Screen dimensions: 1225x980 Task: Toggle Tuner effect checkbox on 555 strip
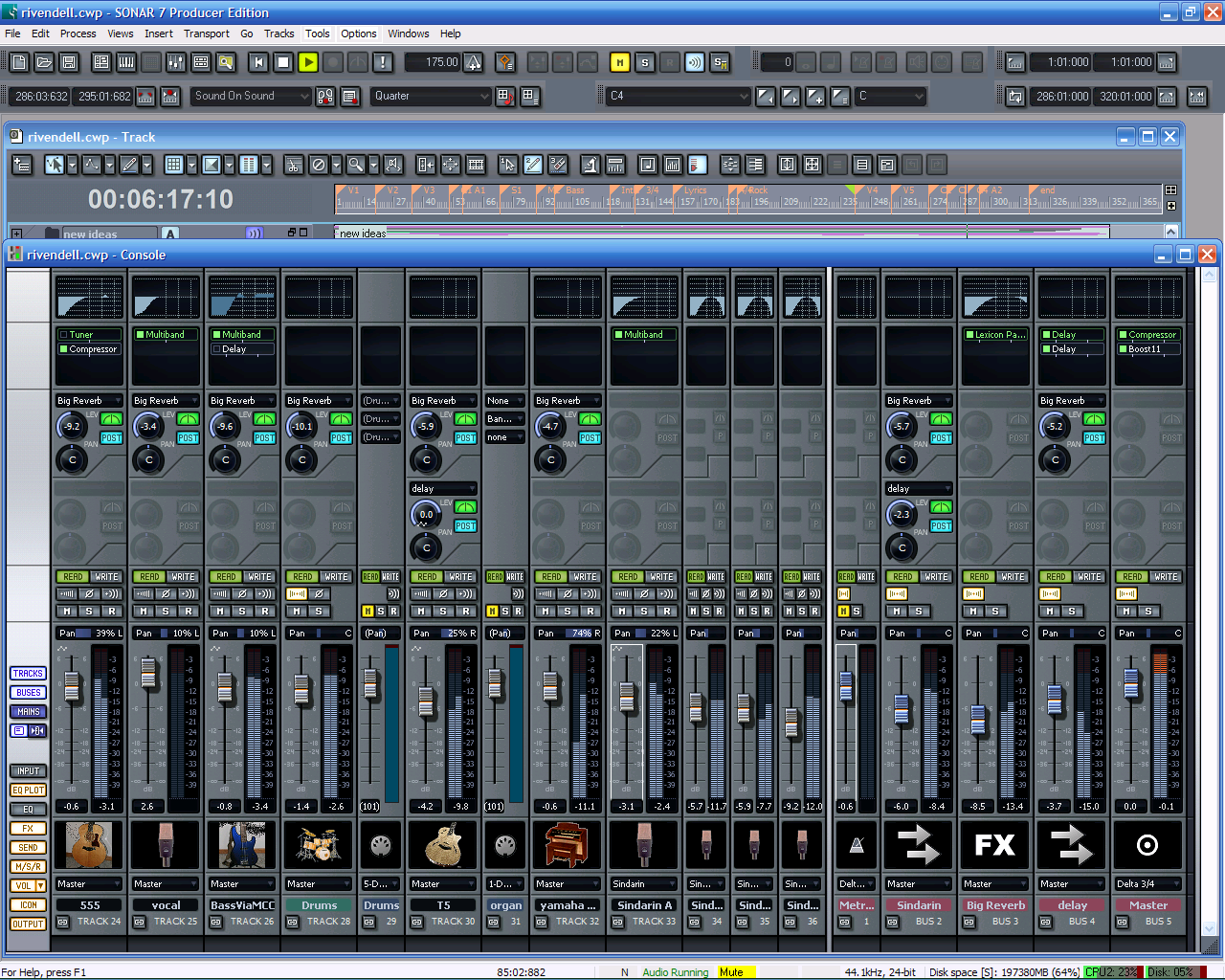click(x=64, y=335)
